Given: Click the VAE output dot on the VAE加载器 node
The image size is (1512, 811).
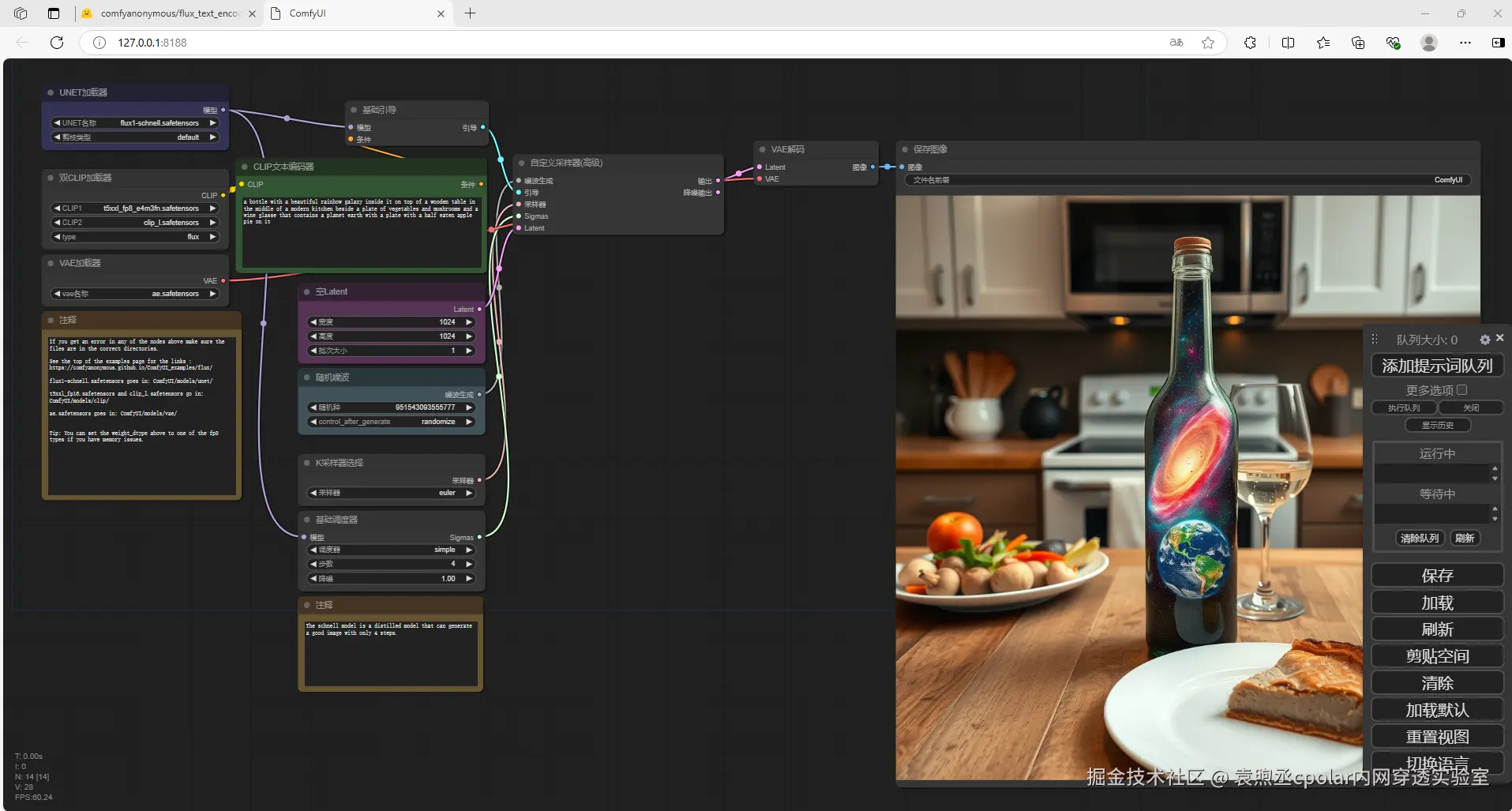Looking at the screenshot, I should (223, 280).
